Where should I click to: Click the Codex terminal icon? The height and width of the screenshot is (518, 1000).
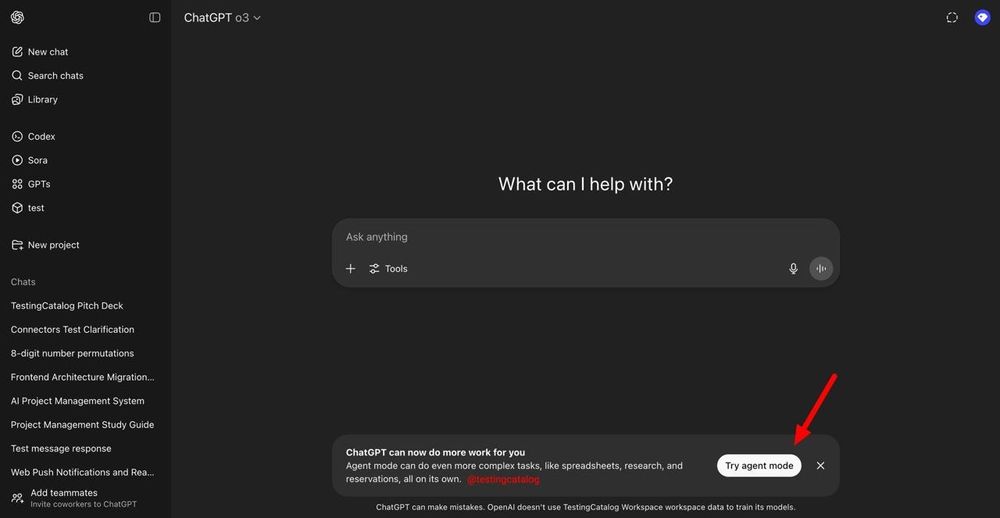(17, 137)
